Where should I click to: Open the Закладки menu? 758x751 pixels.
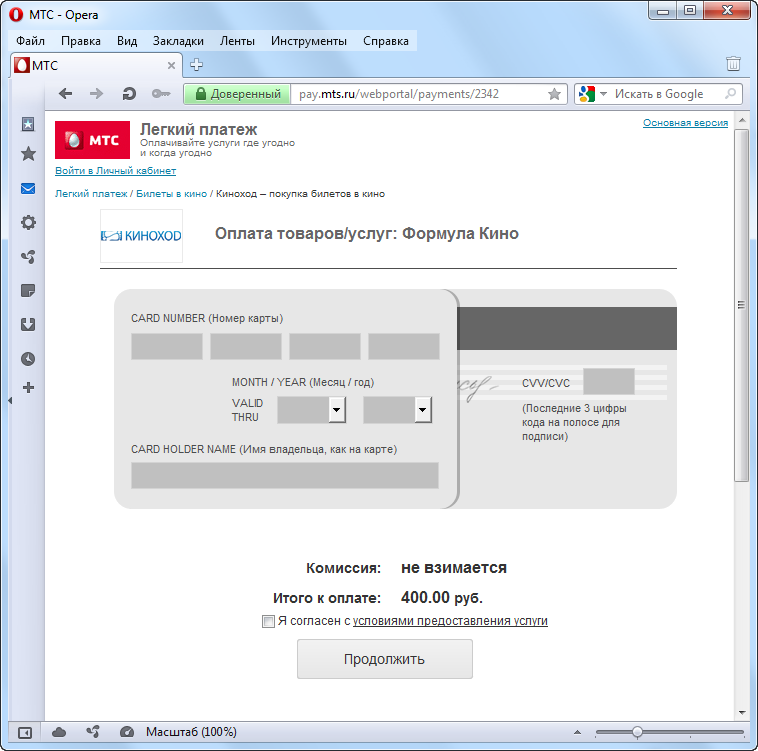(178, 41)
